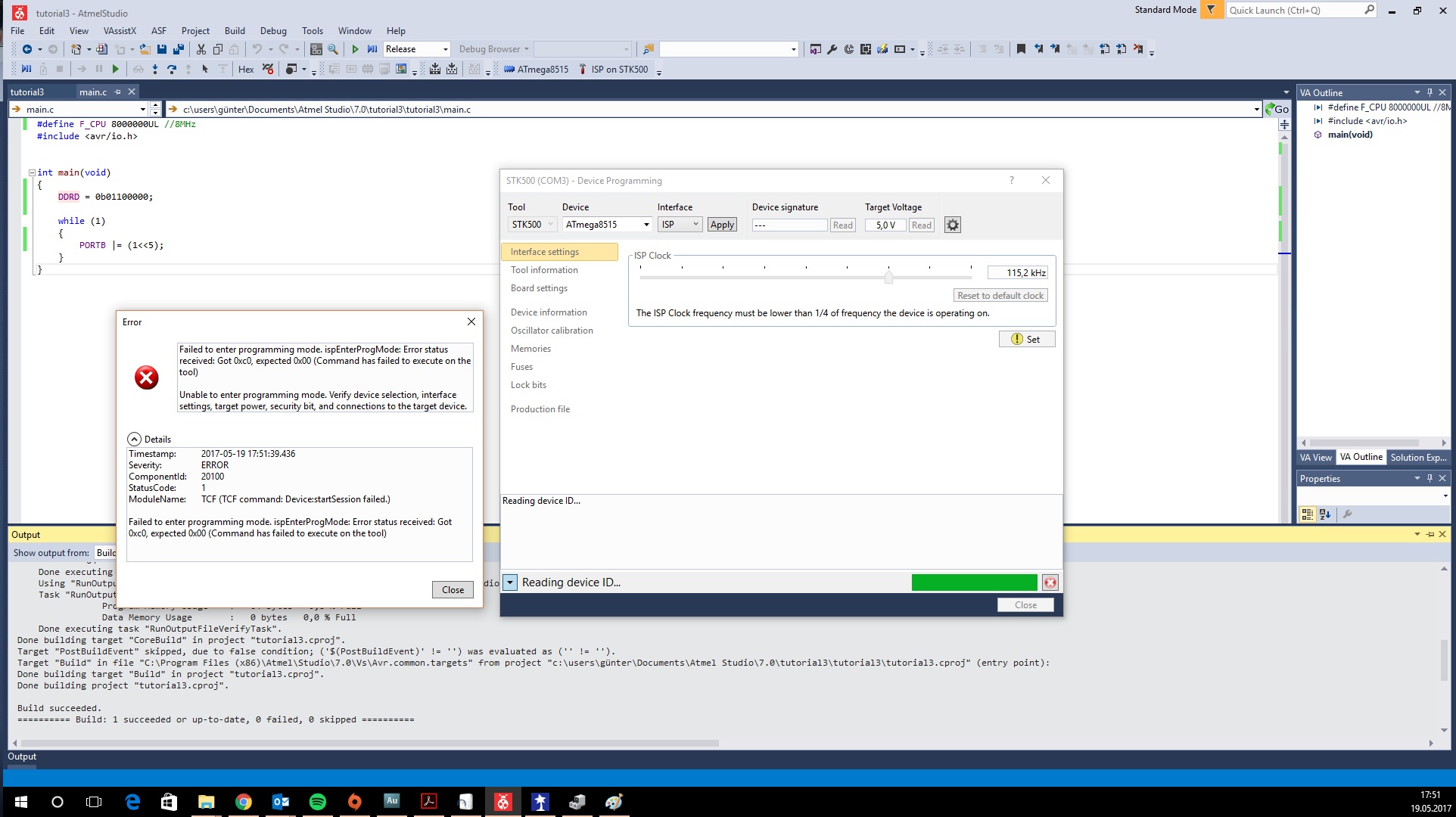Viewport: 1456px width, 817px height.
Task: Toggle pin on main.c tab
Action: point(117,92)
